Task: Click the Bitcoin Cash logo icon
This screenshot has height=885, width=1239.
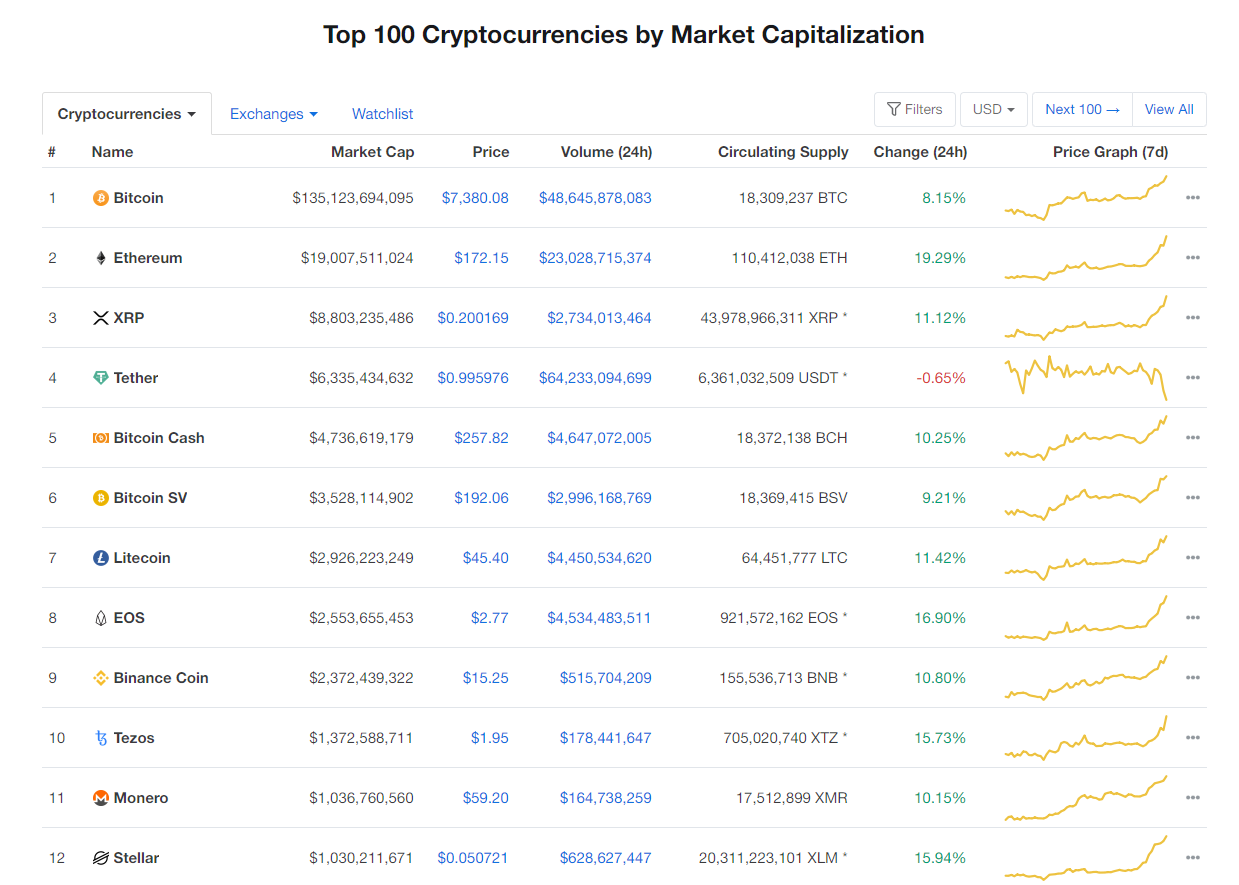Action: tap(100, 438)
